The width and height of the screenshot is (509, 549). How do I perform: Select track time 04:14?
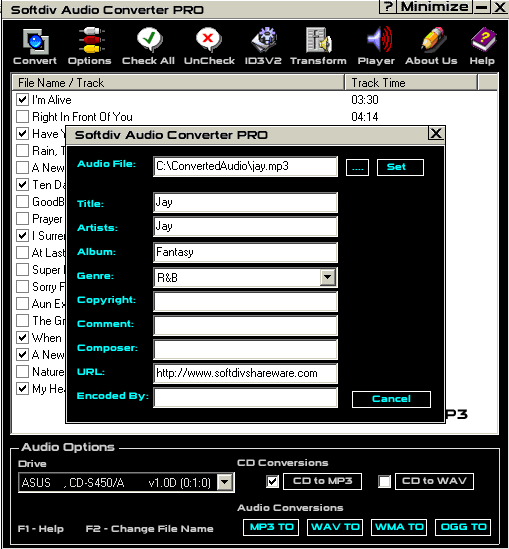click(x=365, y=117)
